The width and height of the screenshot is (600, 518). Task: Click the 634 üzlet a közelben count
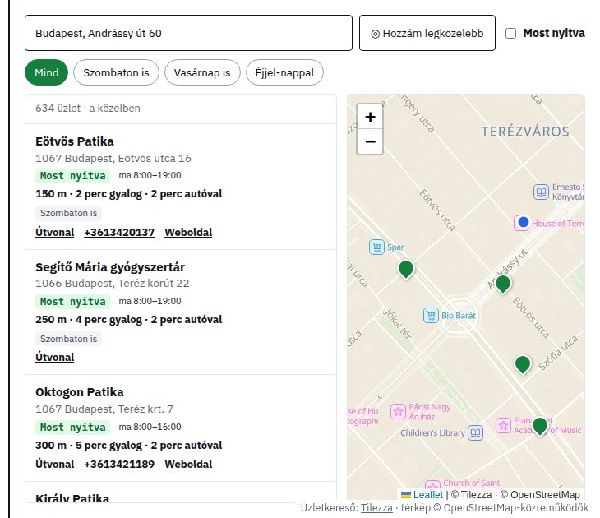coord(88,108)
